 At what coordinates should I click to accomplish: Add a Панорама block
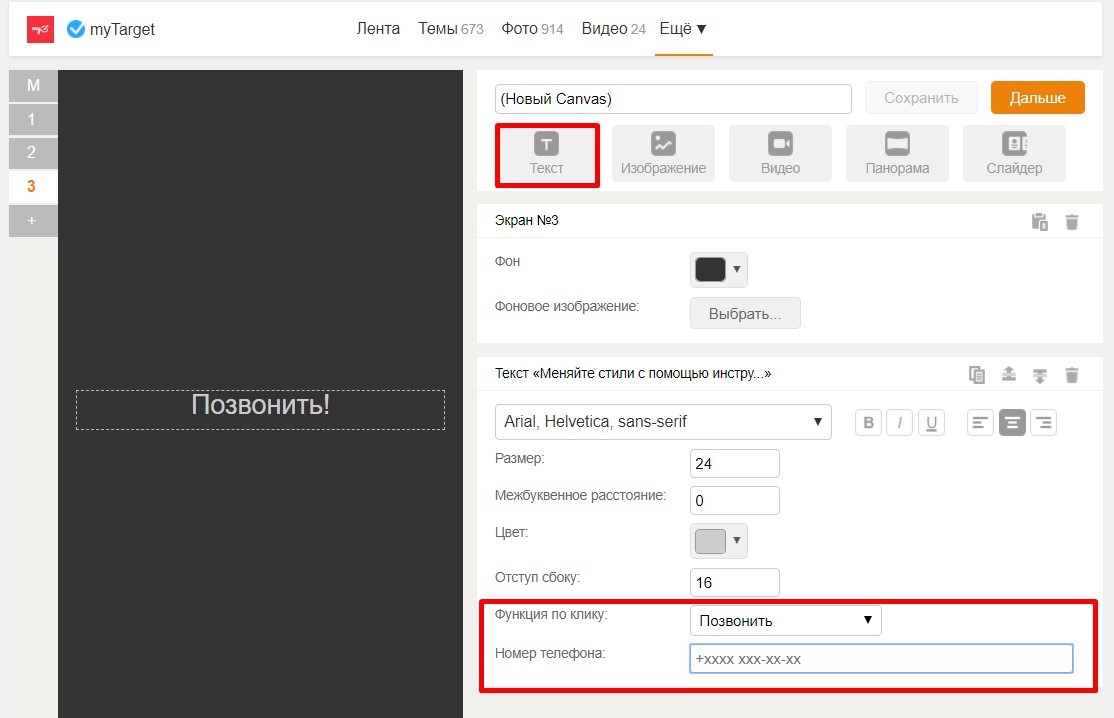pos(897,154)
